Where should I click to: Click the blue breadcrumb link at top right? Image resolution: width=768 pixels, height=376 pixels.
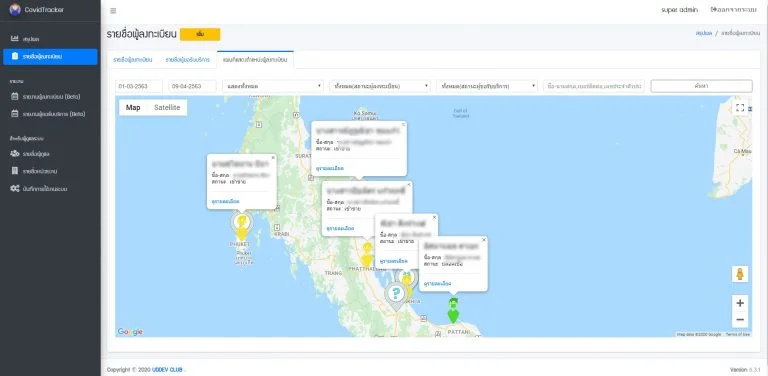point(704,33)
